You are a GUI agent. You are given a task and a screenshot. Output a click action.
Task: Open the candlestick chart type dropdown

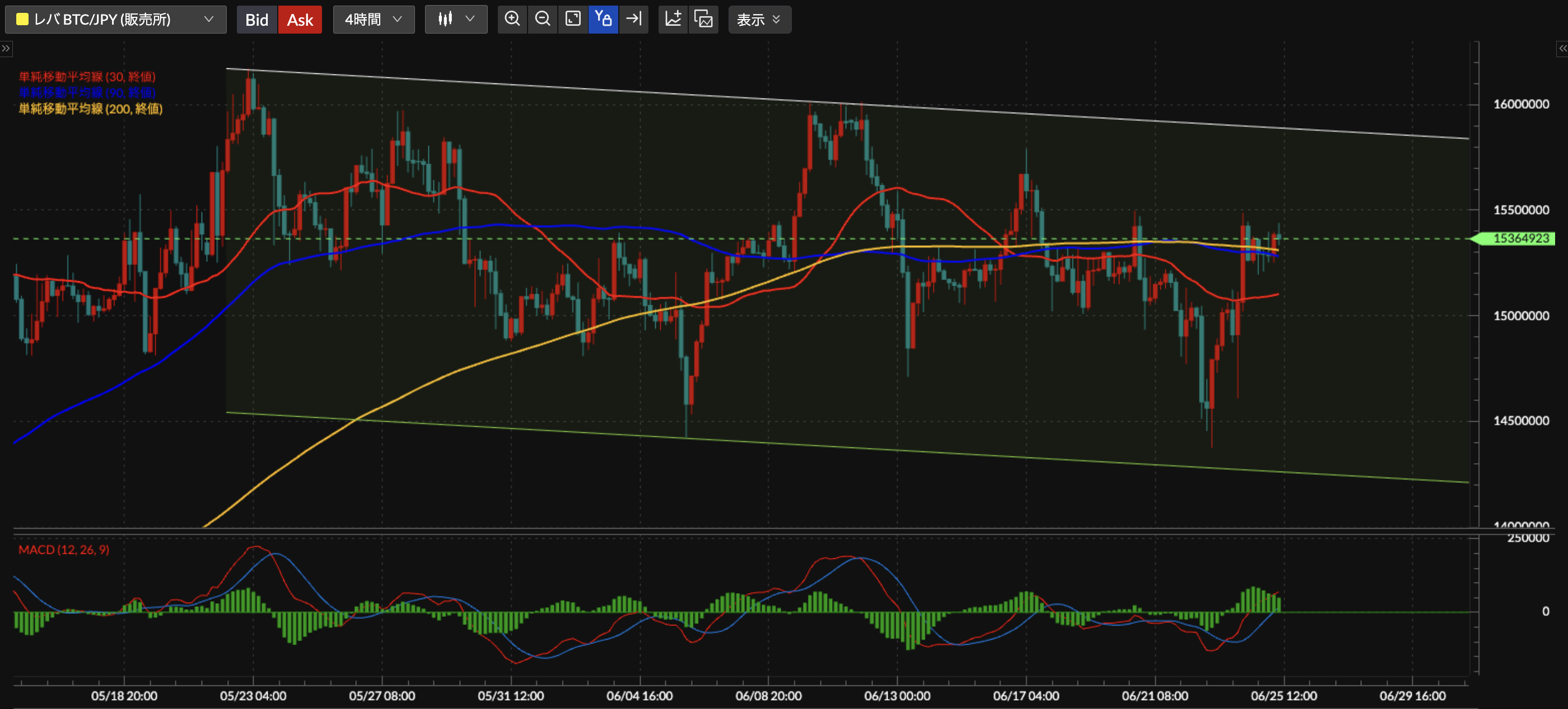tap(456, 20)
